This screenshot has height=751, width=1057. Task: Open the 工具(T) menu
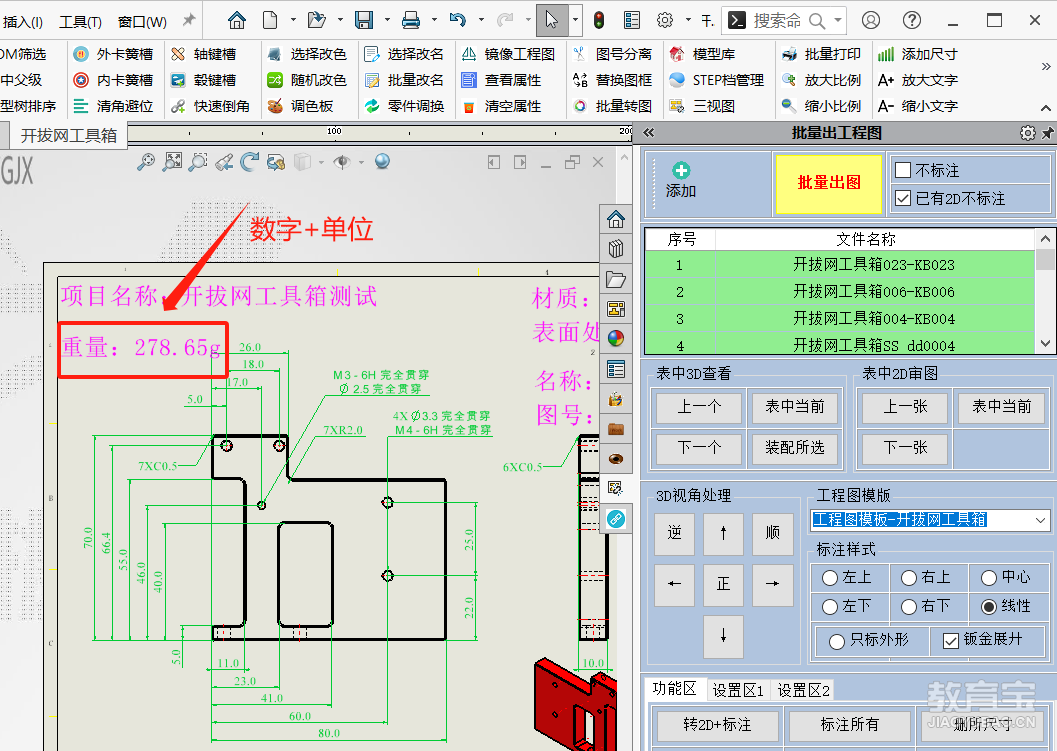80,22
